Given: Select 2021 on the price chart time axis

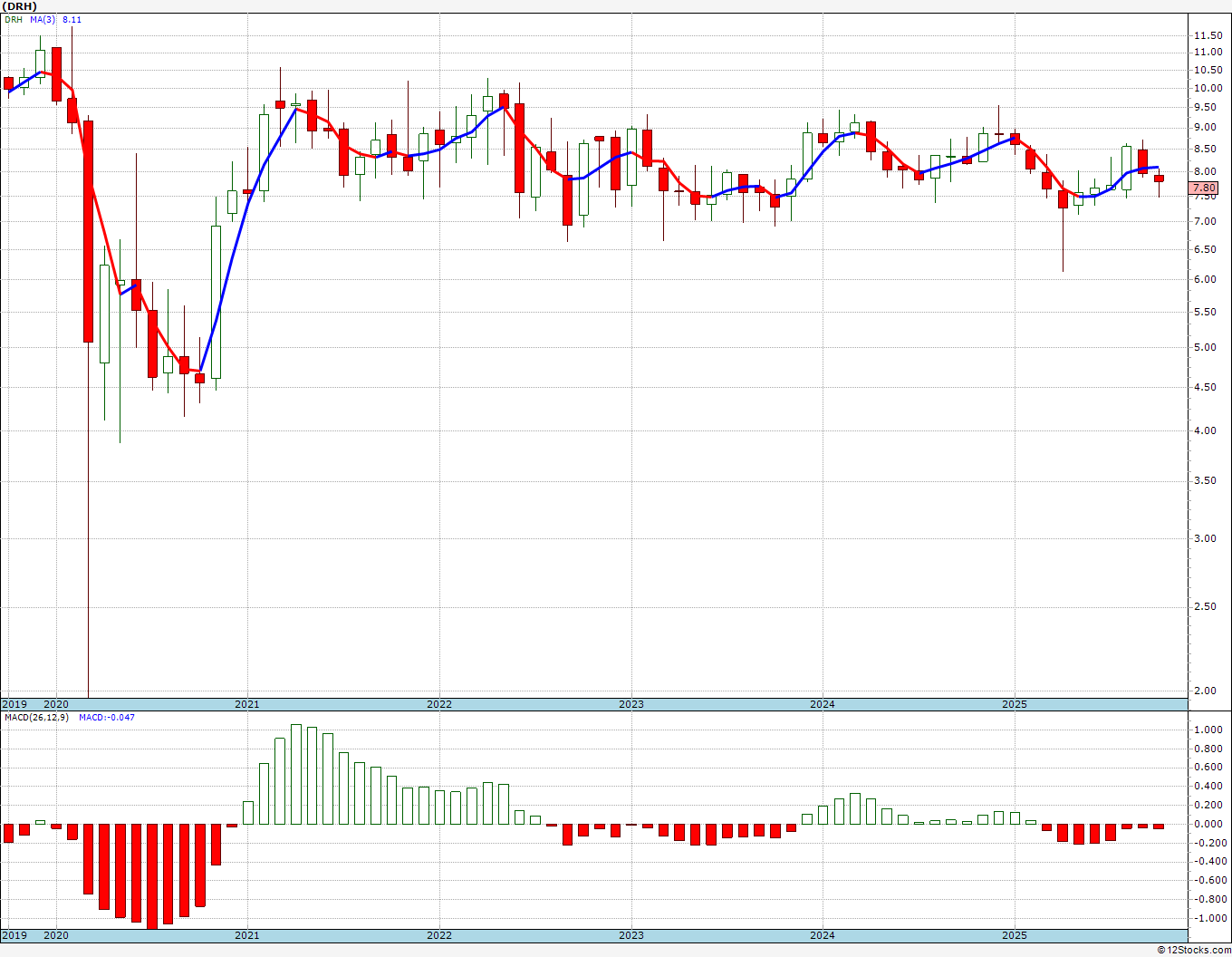Looking at the screenshot, I should coord(247,704).
